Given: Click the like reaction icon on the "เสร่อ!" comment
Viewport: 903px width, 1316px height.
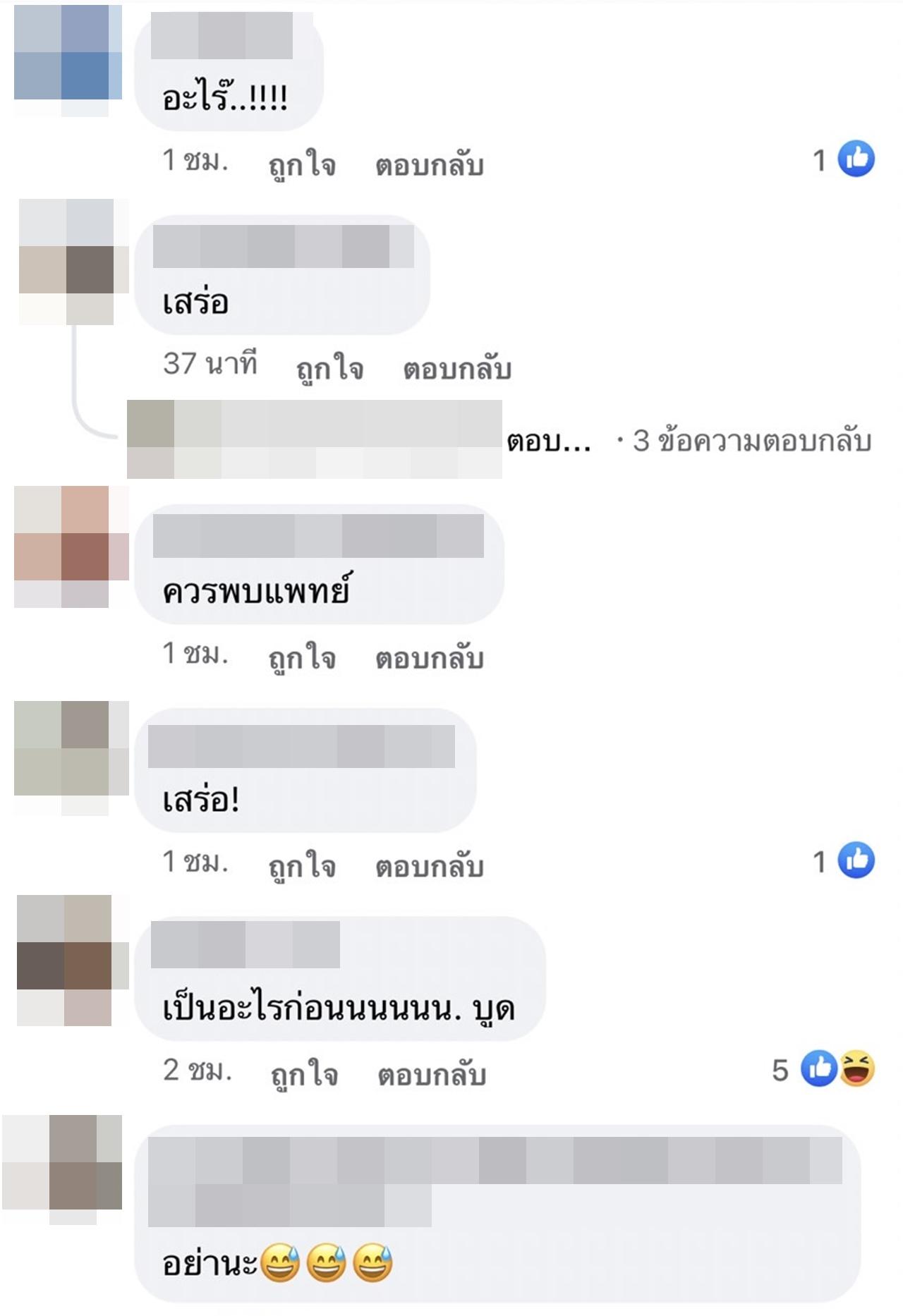Looking at the screenshot, I should tap(856, 860).
